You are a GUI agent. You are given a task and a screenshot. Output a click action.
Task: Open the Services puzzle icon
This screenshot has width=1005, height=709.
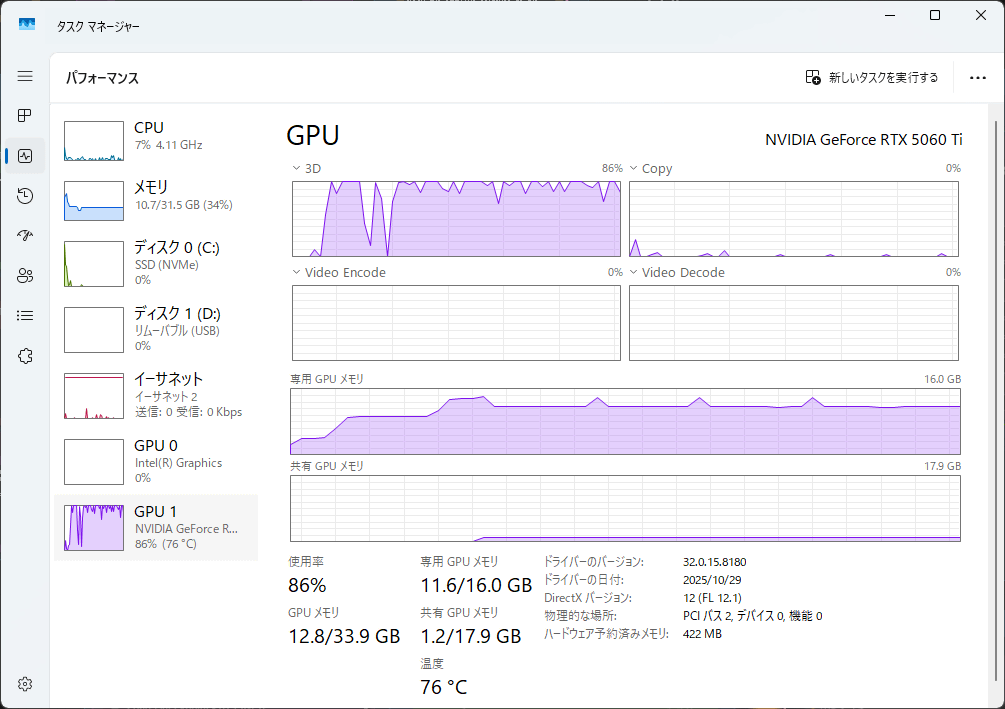pyautogui.click(x=25, y=356)
